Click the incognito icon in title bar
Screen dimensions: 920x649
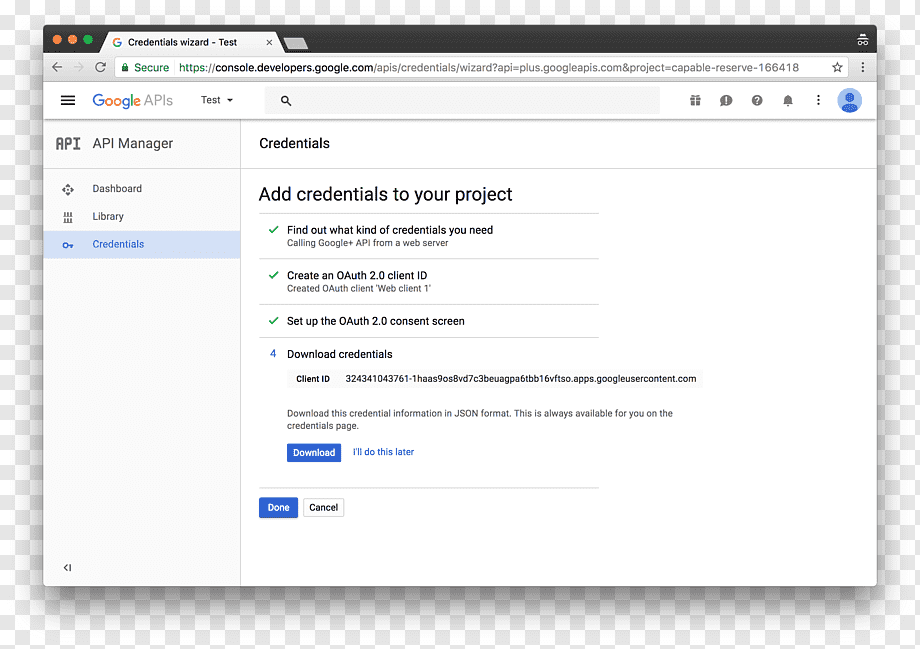(862, 39)
